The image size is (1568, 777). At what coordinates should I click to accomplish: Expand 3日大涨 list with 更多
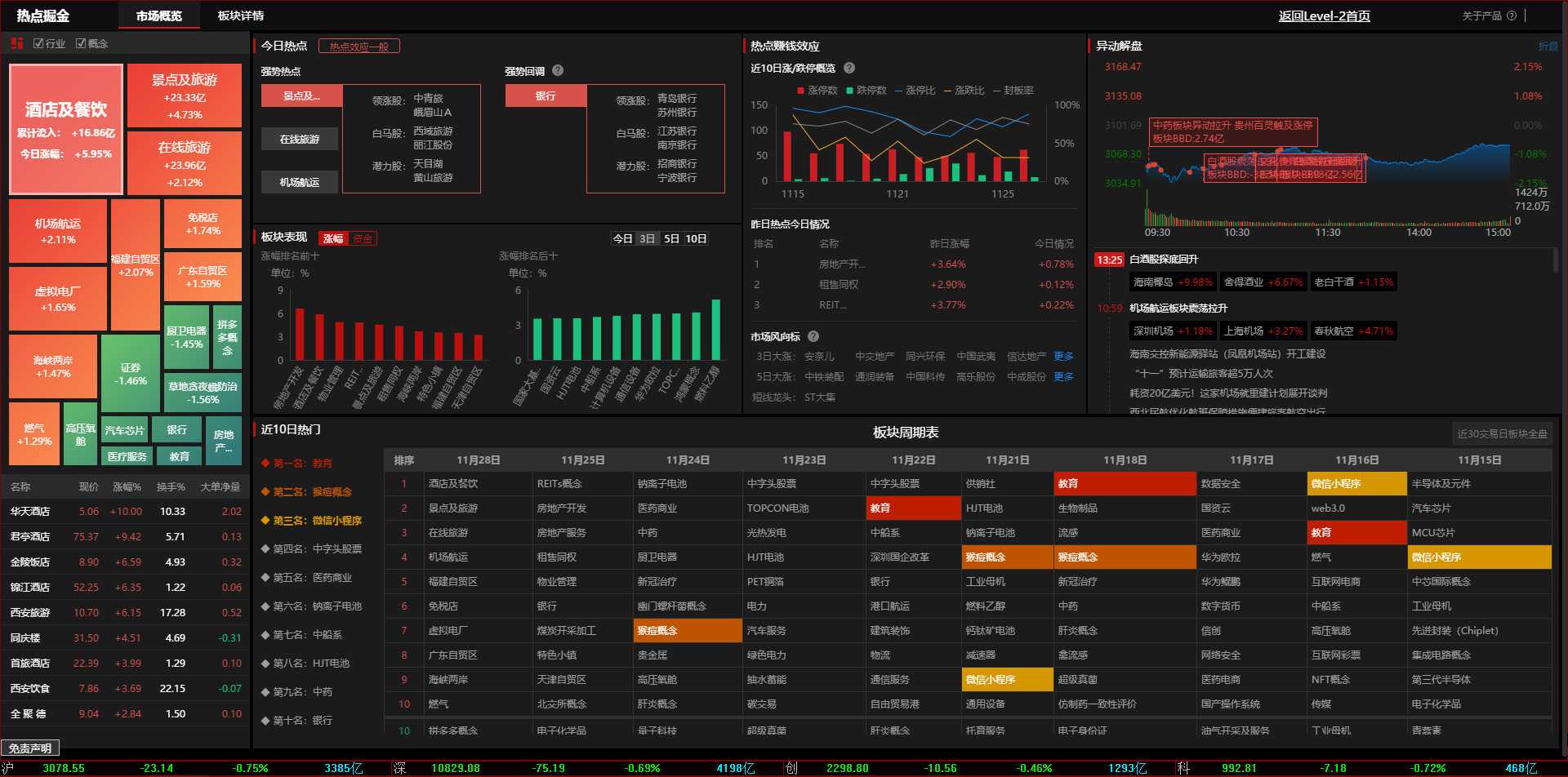click(x=1063, y=356)
